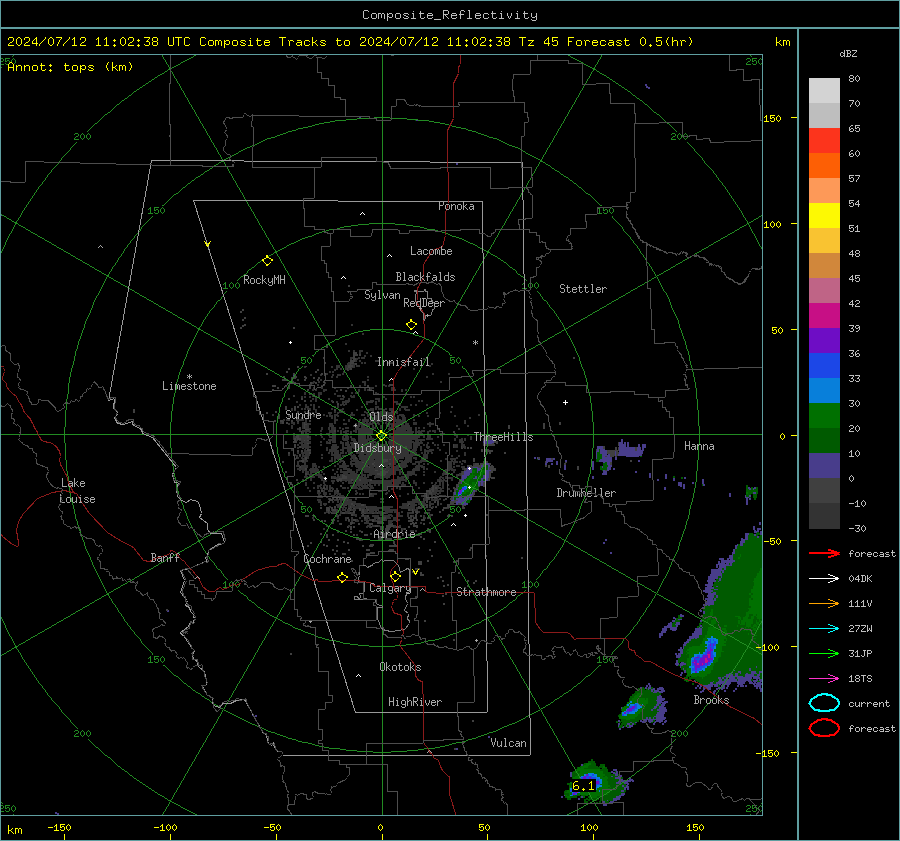The width and height of the screenshot is (900, 841).
Task: Click the Banff city label
Action: pos(165,557)
